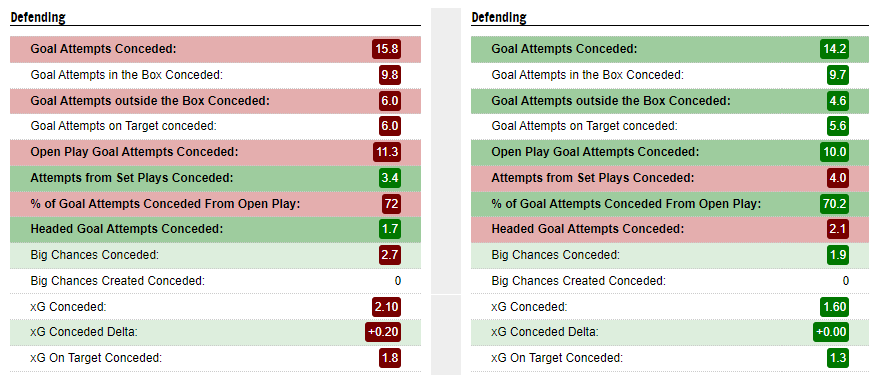Screen dimensions: 888x375
Task: Select left Goal Attempts in the Box Conceded row
Action: coord(215,75)
